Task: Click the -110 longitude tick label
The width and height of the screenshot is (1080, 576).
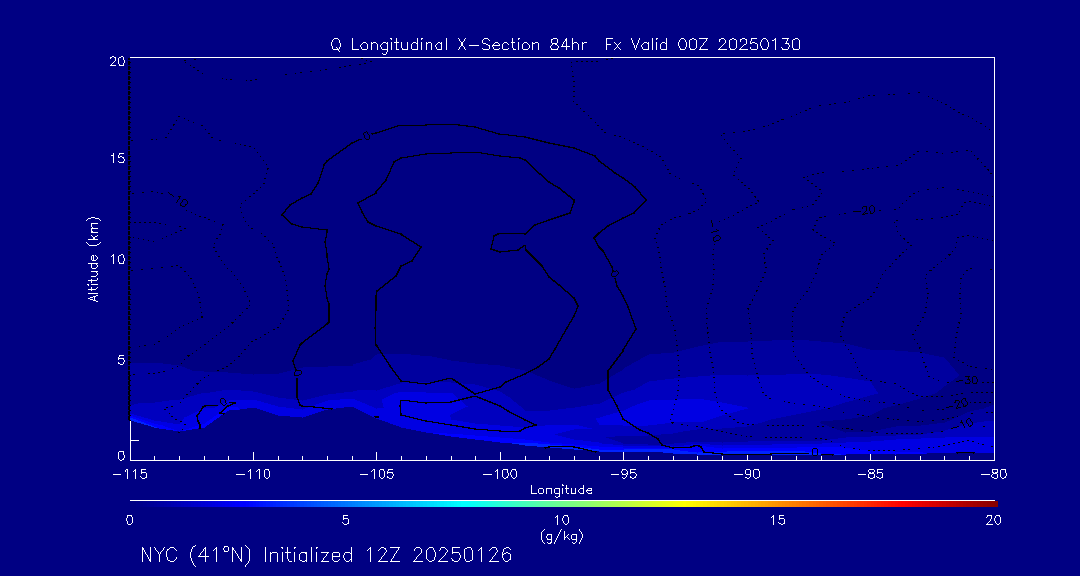Action: [x=253, y=475]
